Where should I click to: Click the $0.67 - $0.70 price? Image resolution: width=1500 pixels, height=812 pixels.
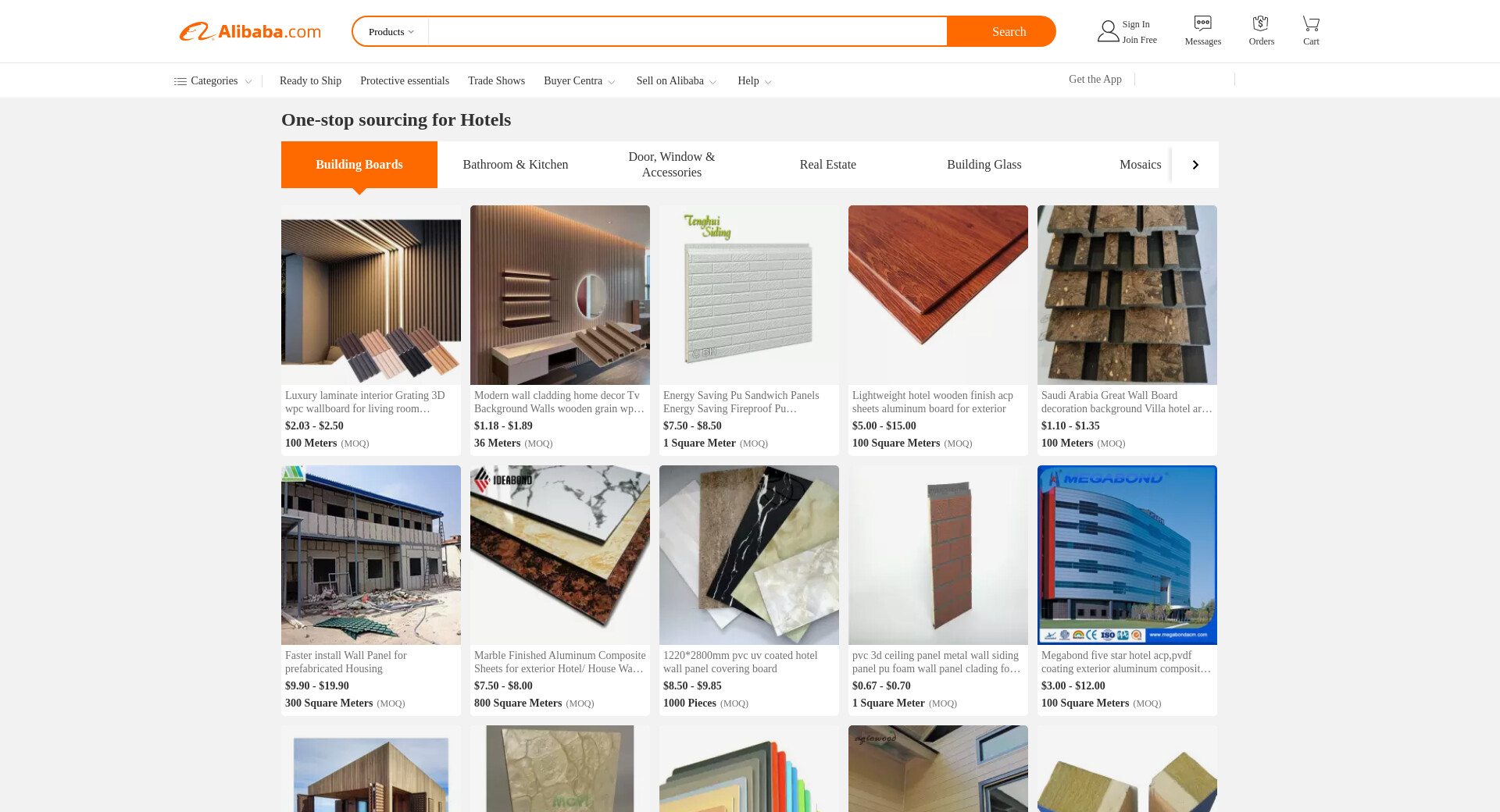coord(881,686)
